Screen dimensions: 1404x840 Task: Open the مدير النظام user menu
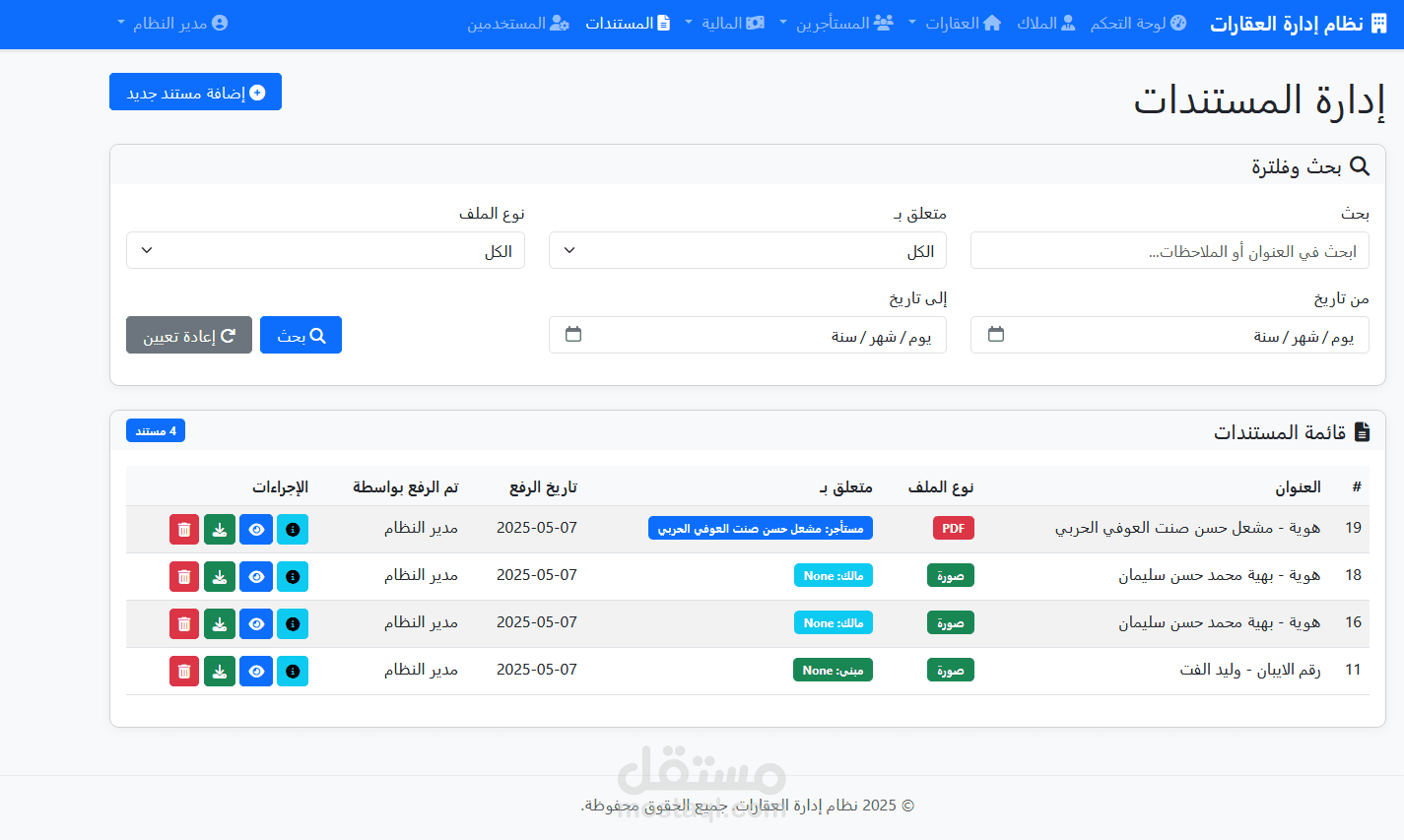[172, 23]
